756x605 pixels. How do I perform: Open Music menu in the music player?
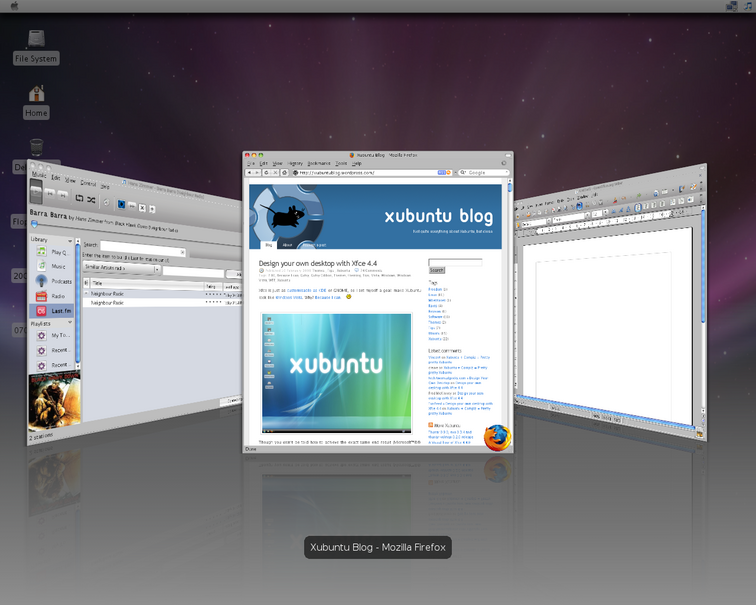(39, 175)
